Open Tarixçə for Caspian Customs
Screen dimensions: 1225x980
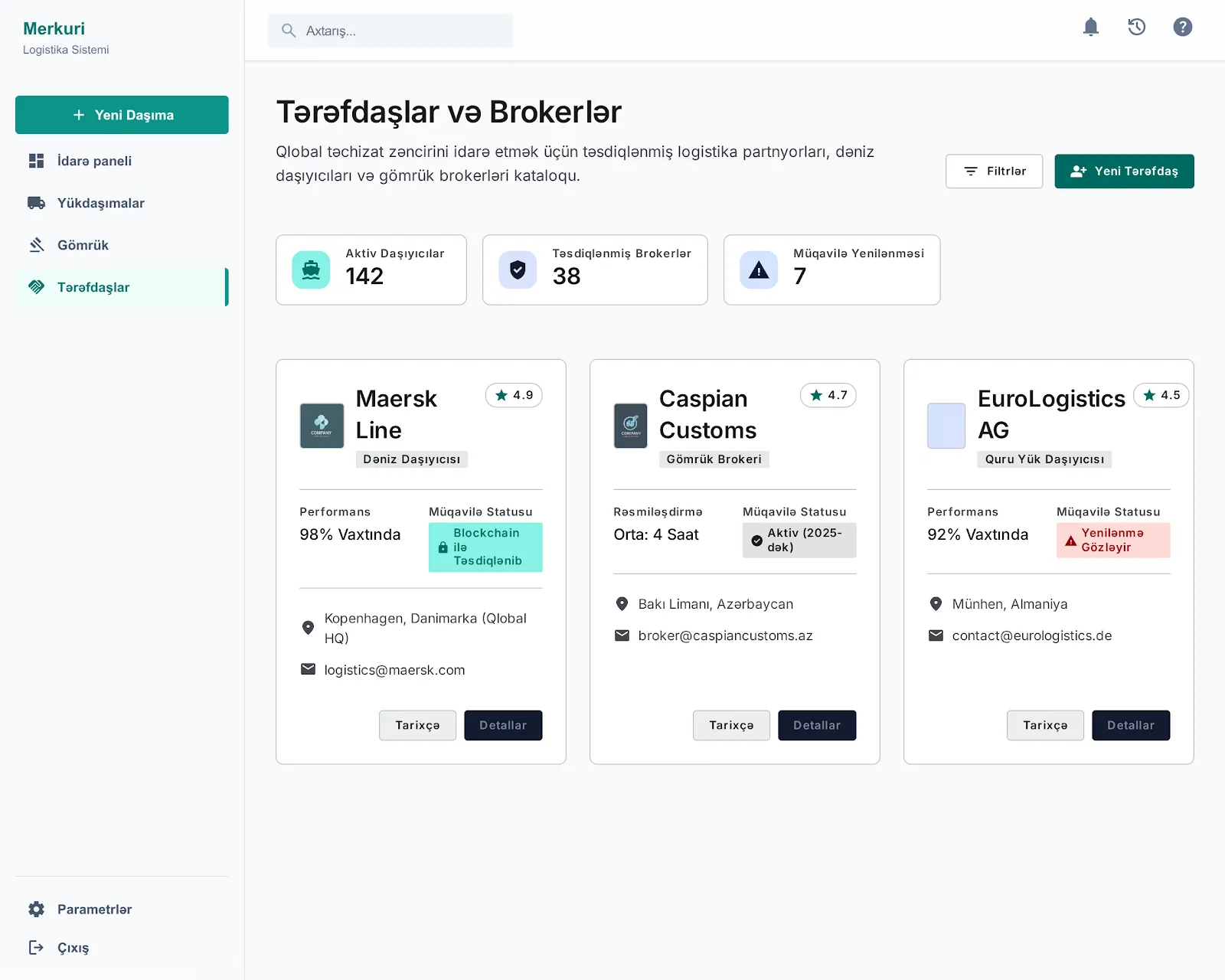pos(731,725)
